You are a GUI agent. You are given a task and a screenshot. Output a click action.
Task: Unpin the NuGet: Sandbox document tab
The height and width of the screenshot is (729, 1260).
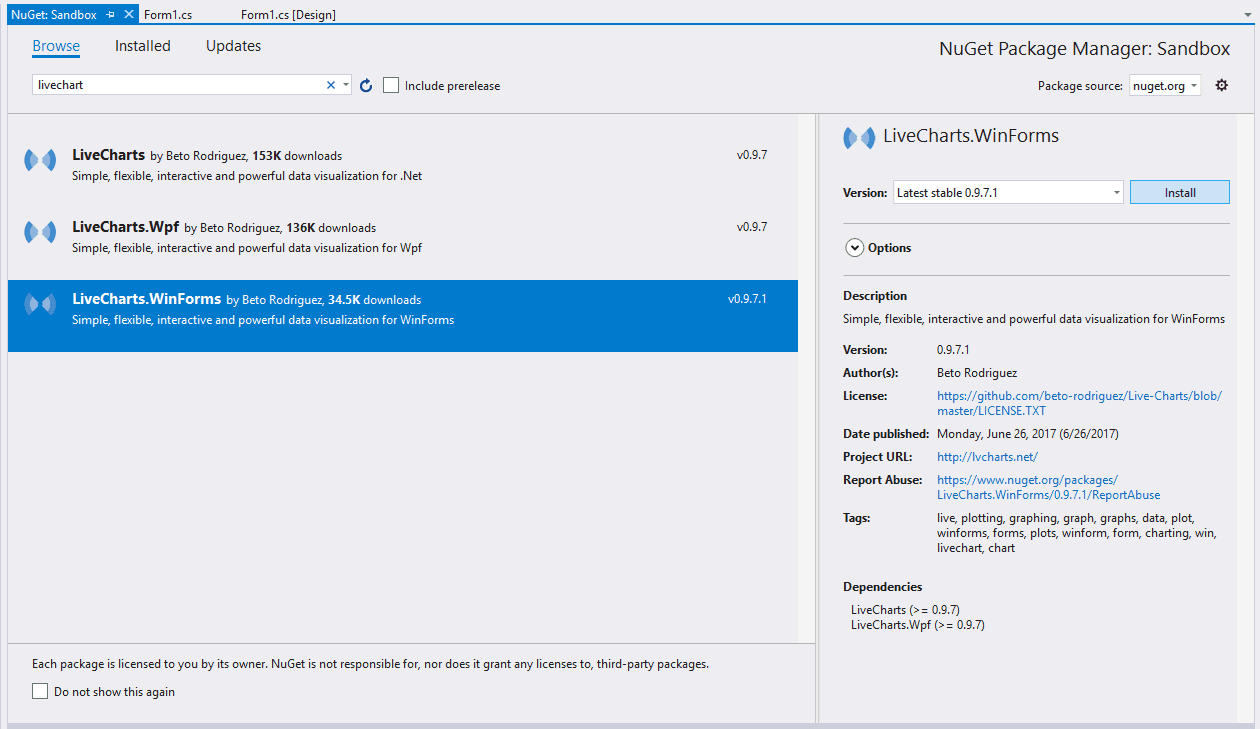tap(112, 14)
